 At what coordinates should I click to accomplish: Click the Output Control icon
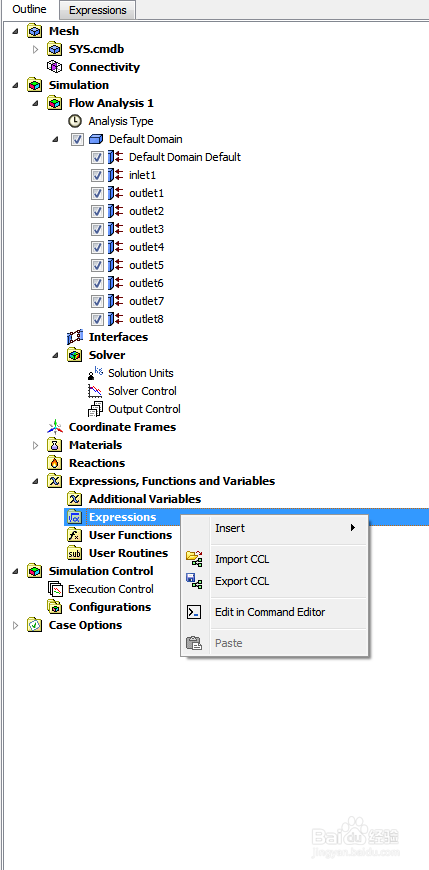95,409
